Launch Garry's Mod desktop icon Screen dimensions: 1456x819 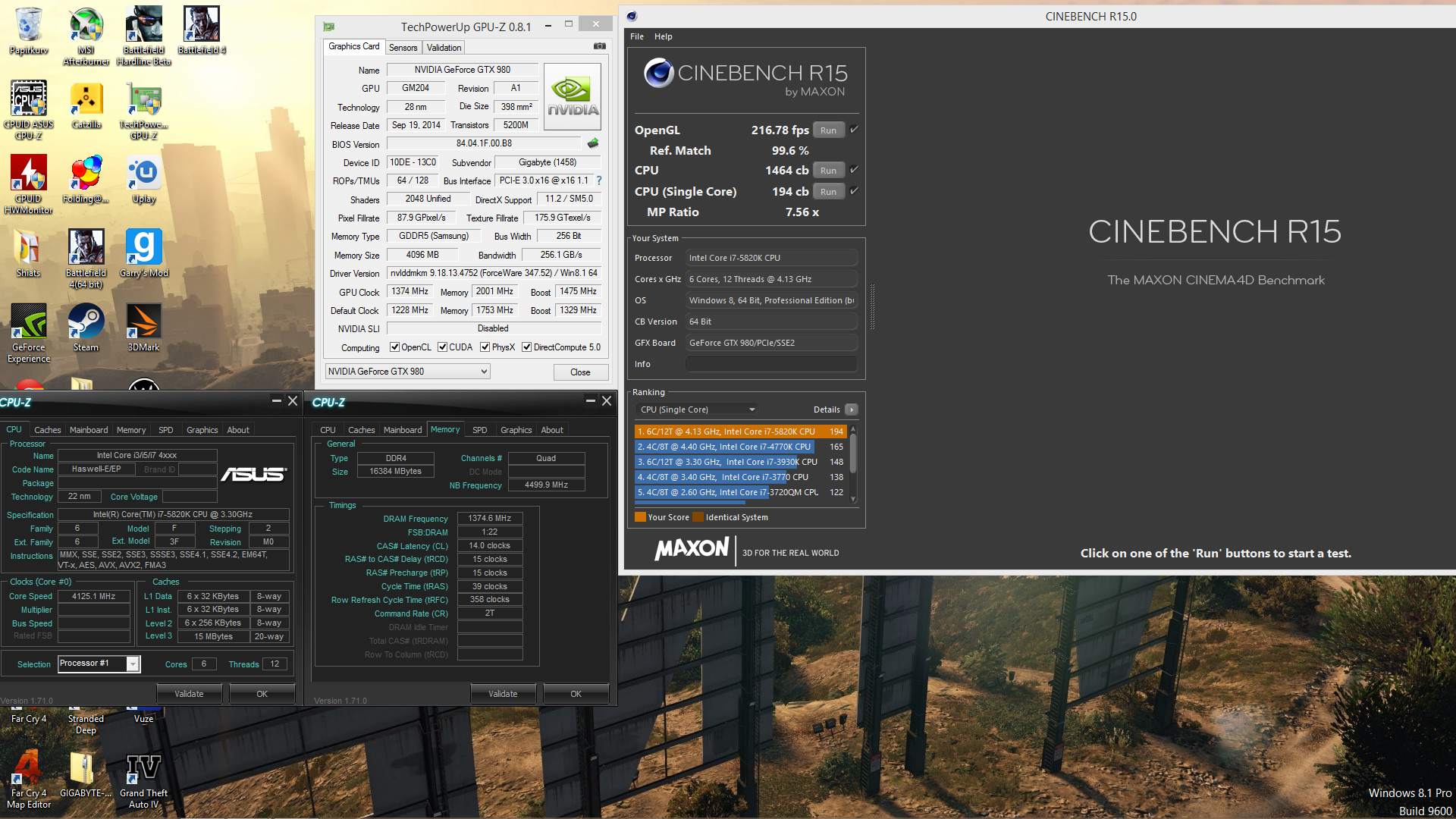[143, 253]
